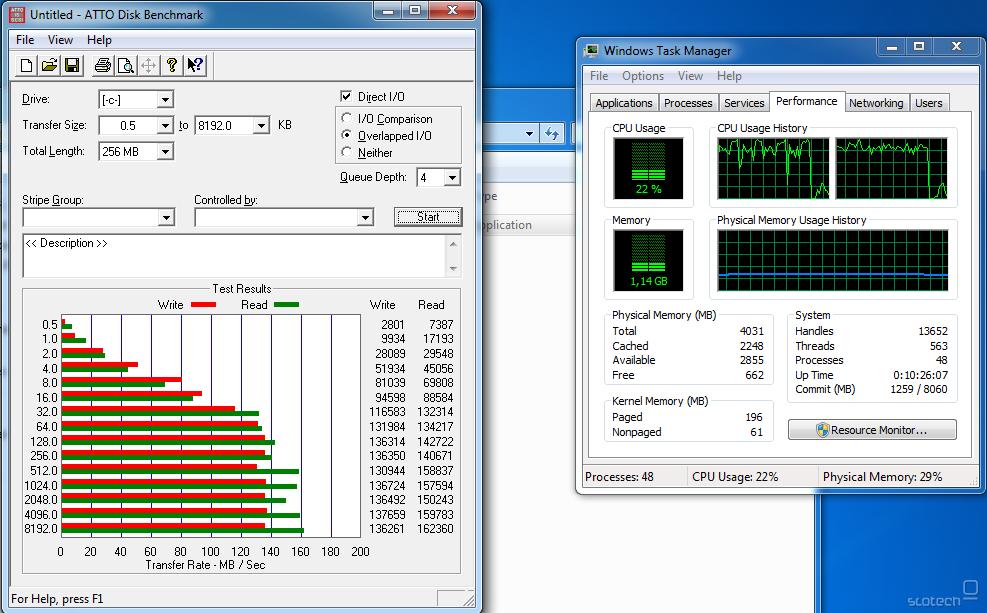Screen dimensions: 987x613
Task: Switch to the Processes tab in Task Manager
Action: pos(688,103)
